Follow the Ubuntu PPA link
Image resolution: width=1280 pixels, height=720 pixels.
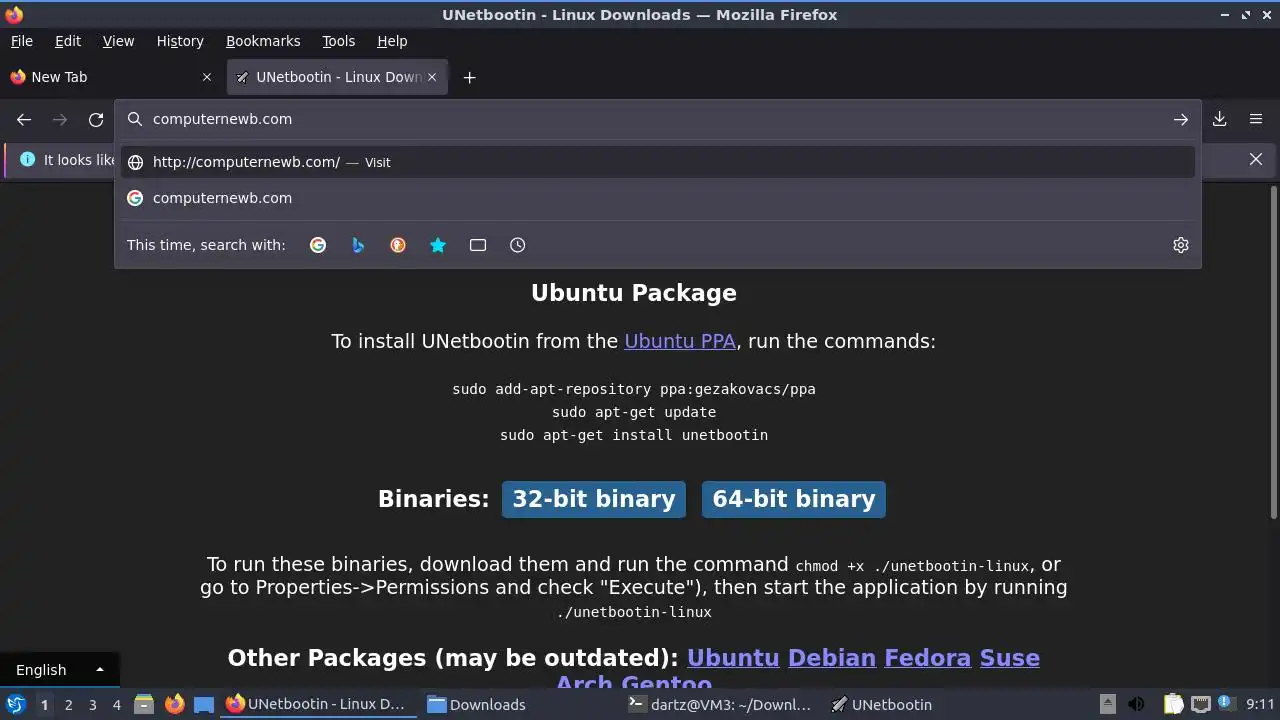pos(680,341)
